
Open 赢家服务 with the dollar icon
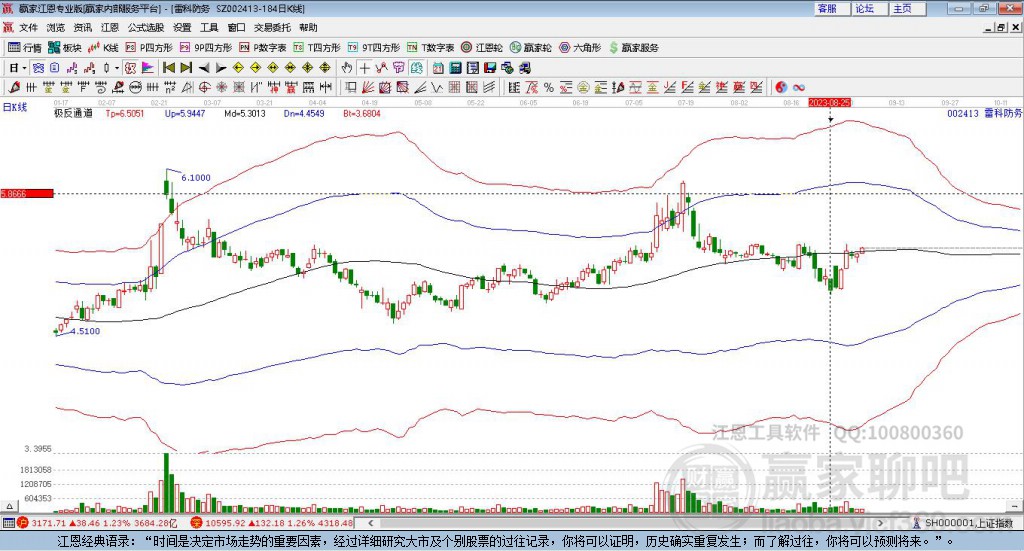point(633,48)
